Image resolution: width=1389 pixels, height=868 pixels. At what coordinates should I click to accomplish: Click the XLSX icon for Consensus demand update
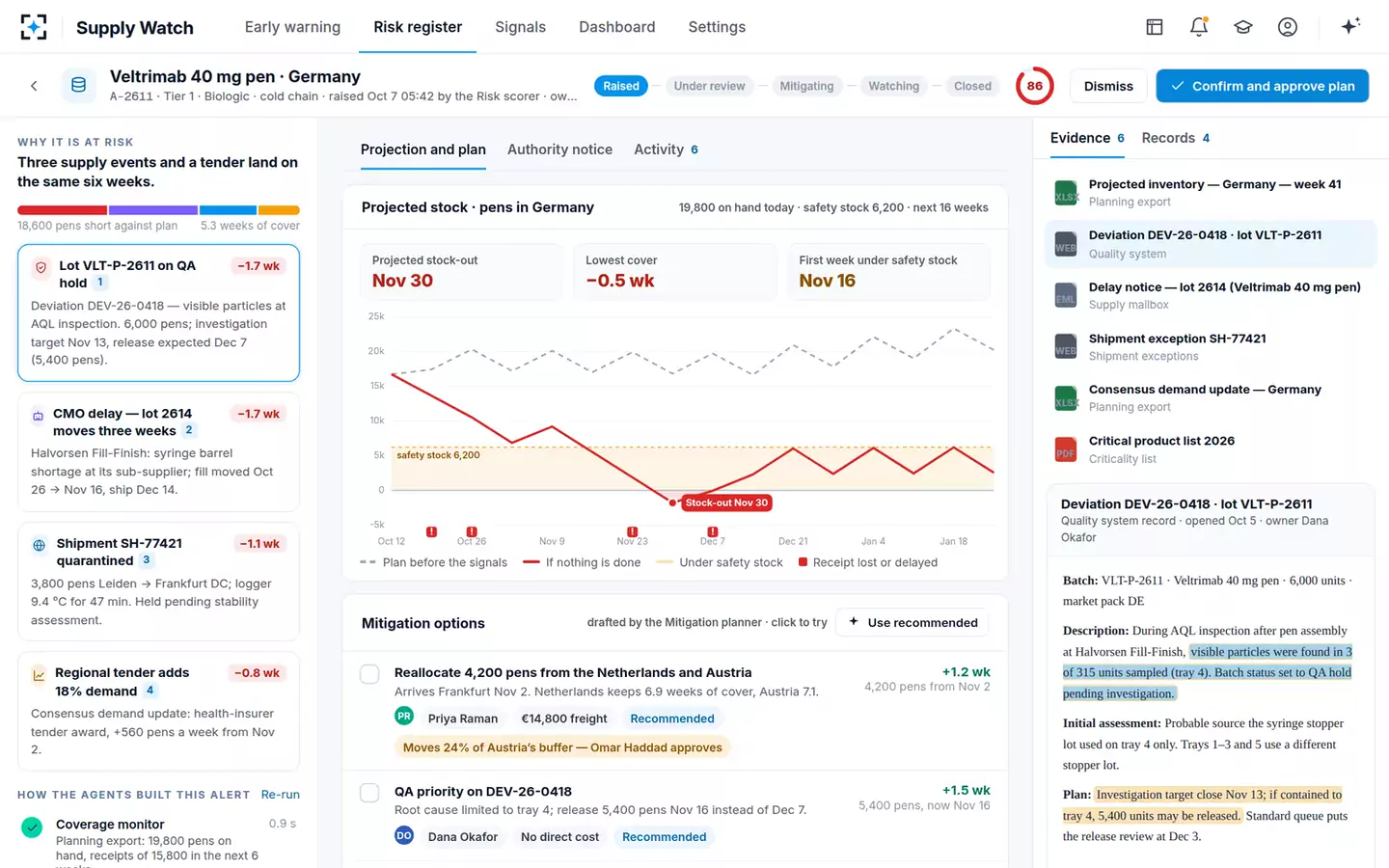point(1066,398)
